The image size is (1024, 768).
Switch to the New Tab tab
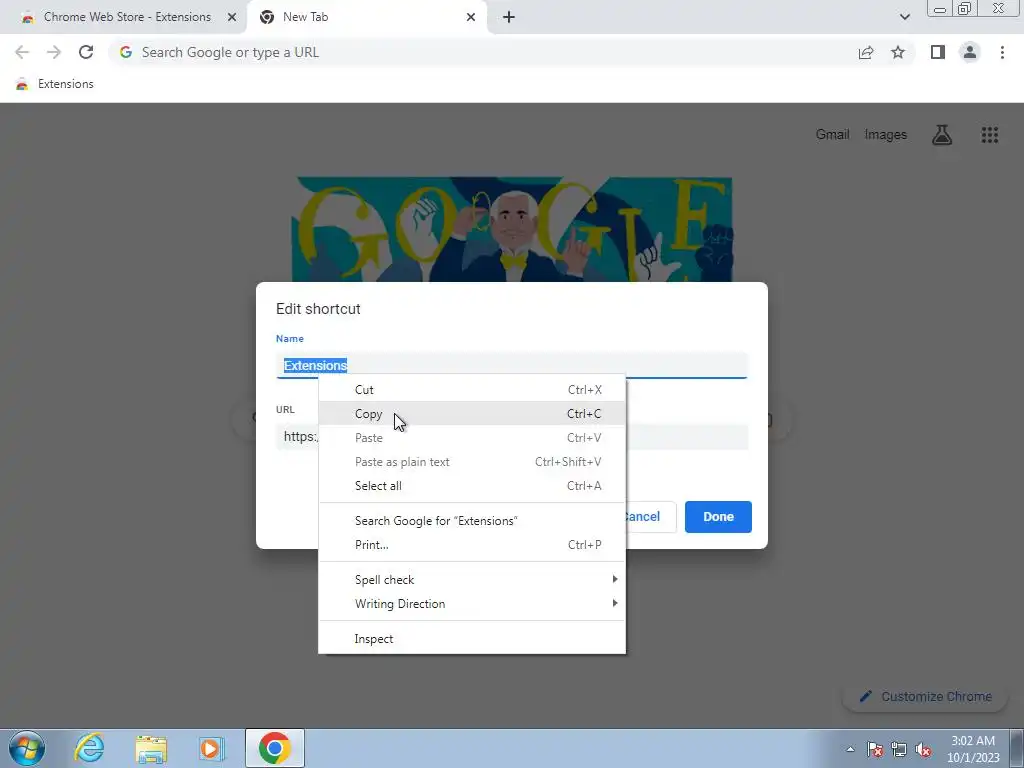tap(366, 17)
